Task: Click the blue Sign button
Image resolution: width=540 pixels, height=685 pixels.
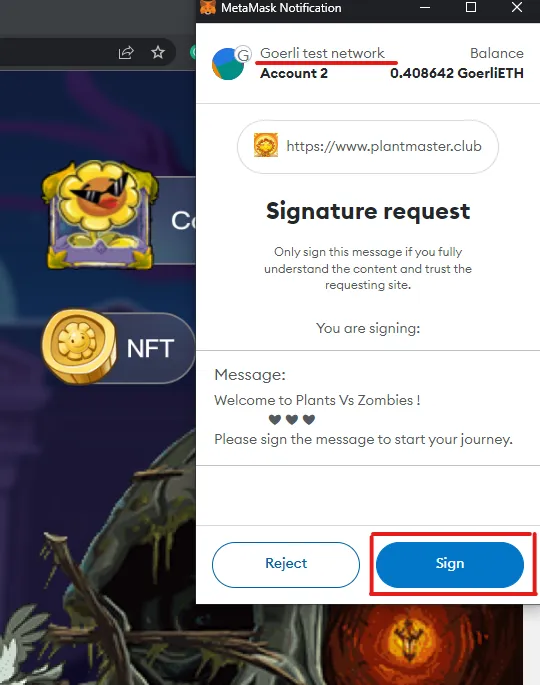Action: tap(450, 564)
